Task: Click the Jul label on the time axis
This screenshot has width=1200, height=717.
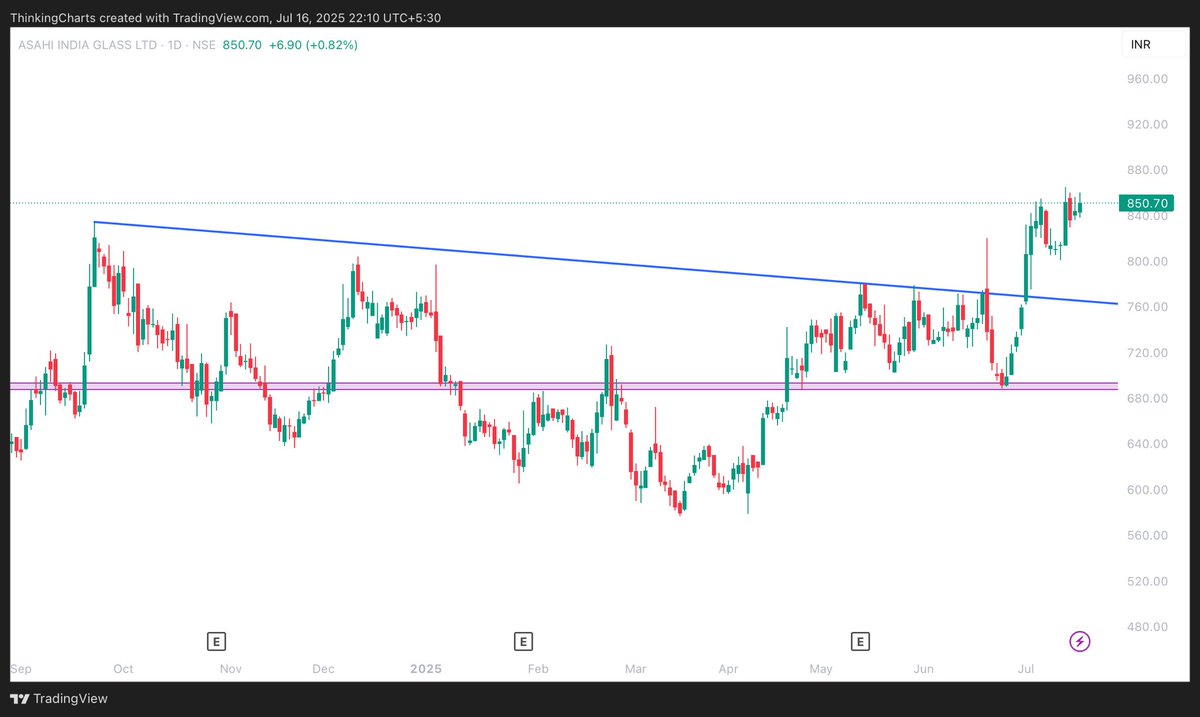Action: tap(1025, 669)
